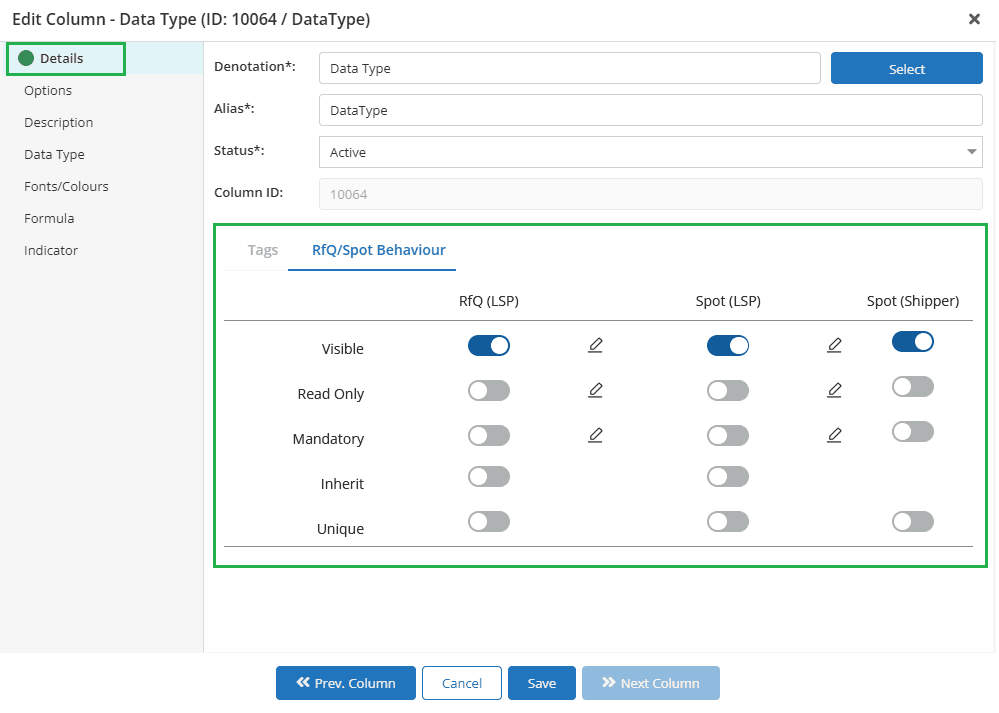Enable Read Only for Spot (Shipper)
This screenshot has height=713, width=999.
[912, 387]
